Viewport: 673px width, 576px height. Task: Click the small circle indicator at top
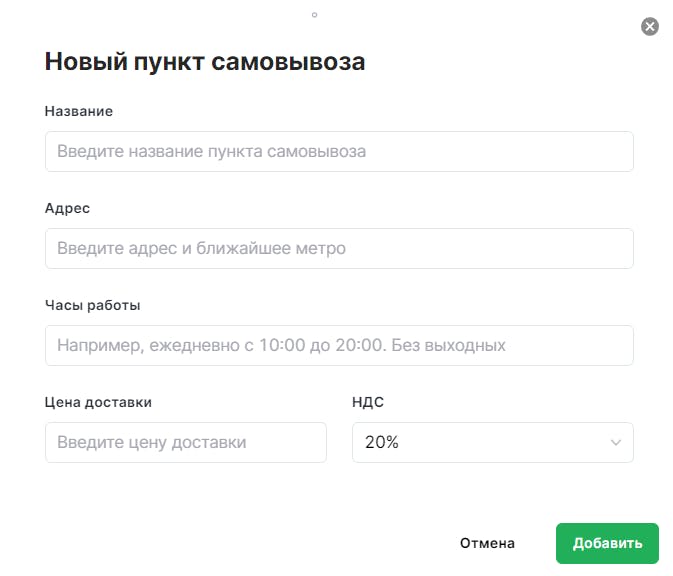[314, 15]
